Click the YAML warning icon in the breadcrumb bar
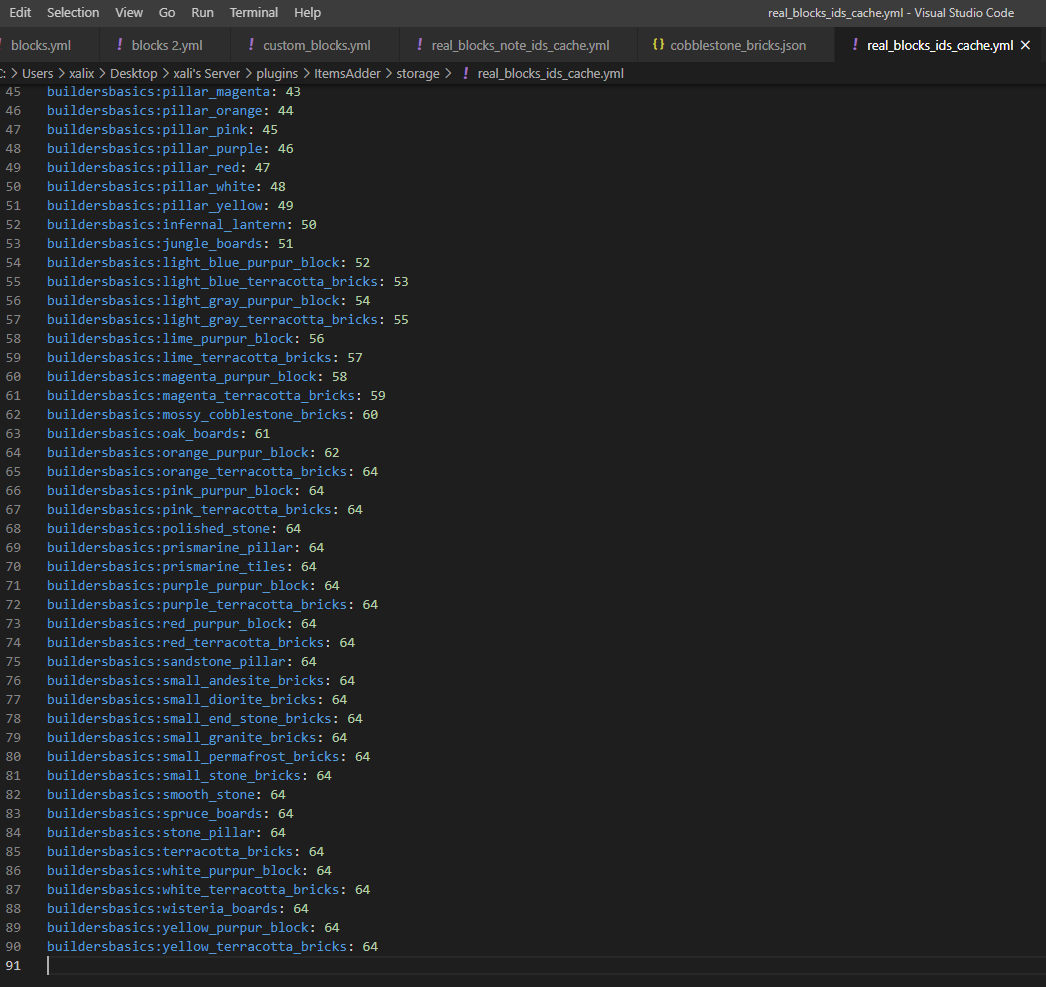The width and height of the screenshot is (1046, 987). pos(464,72)
